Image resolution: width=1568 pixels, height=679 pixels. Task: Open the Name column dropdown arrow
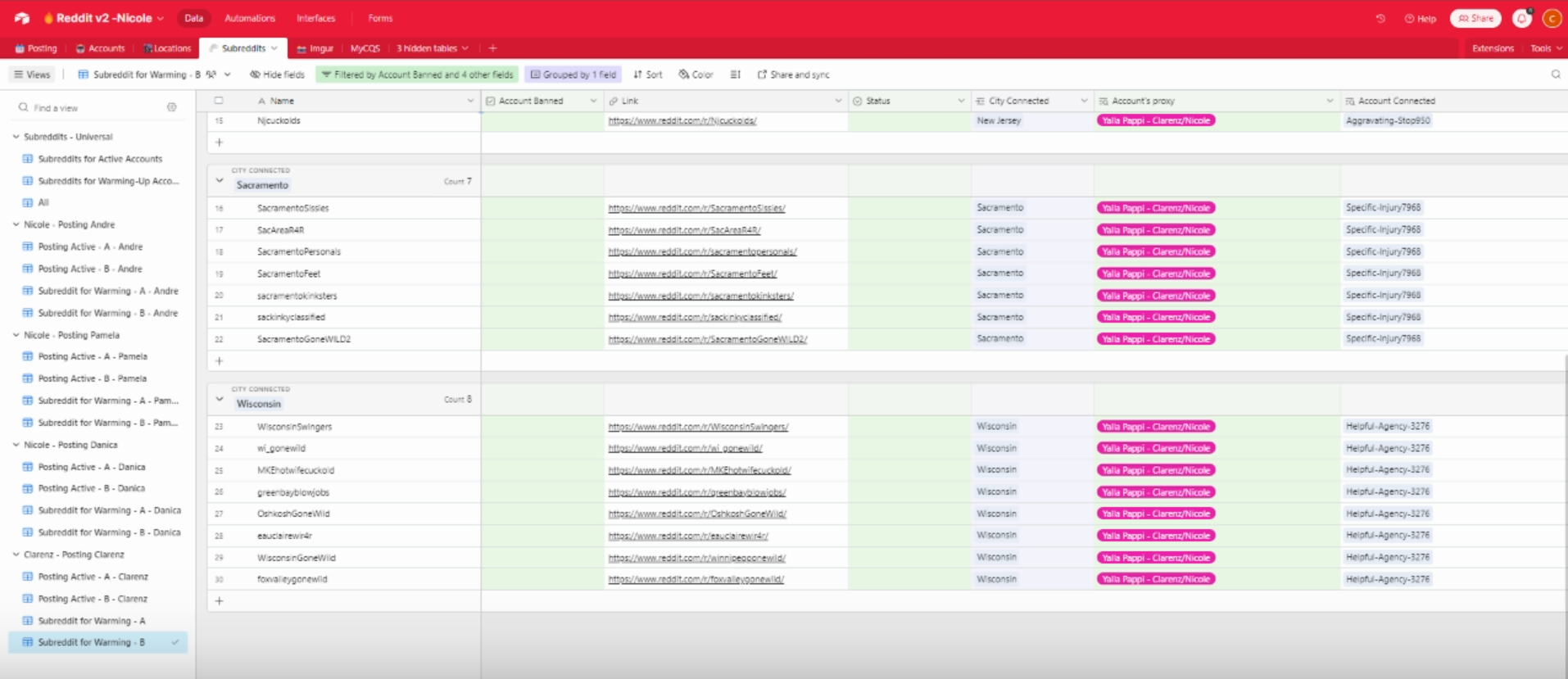coord(470,101)
